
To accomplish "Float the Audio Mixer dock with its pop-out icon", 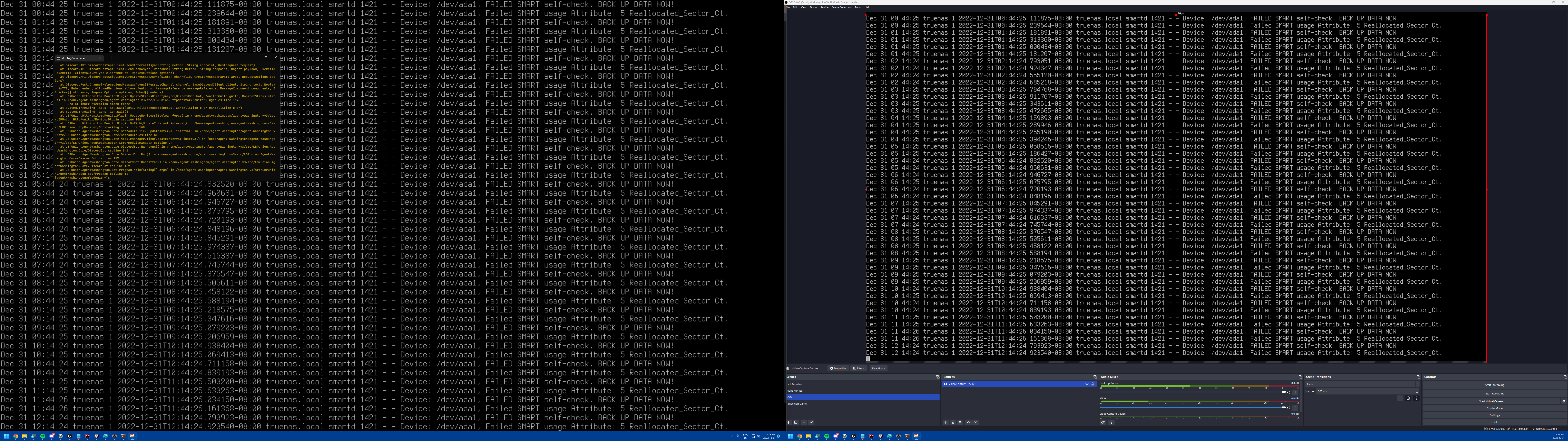I will 1300,377.
